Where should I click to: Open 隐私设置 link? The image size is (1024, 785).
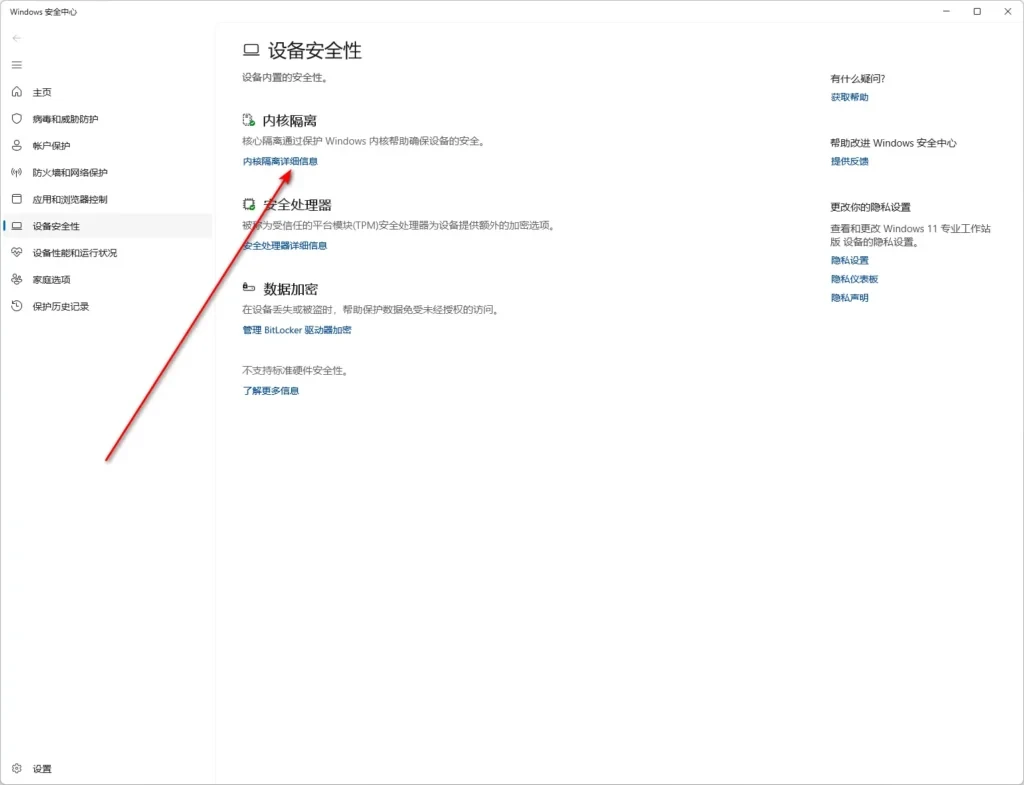[849, 260]
